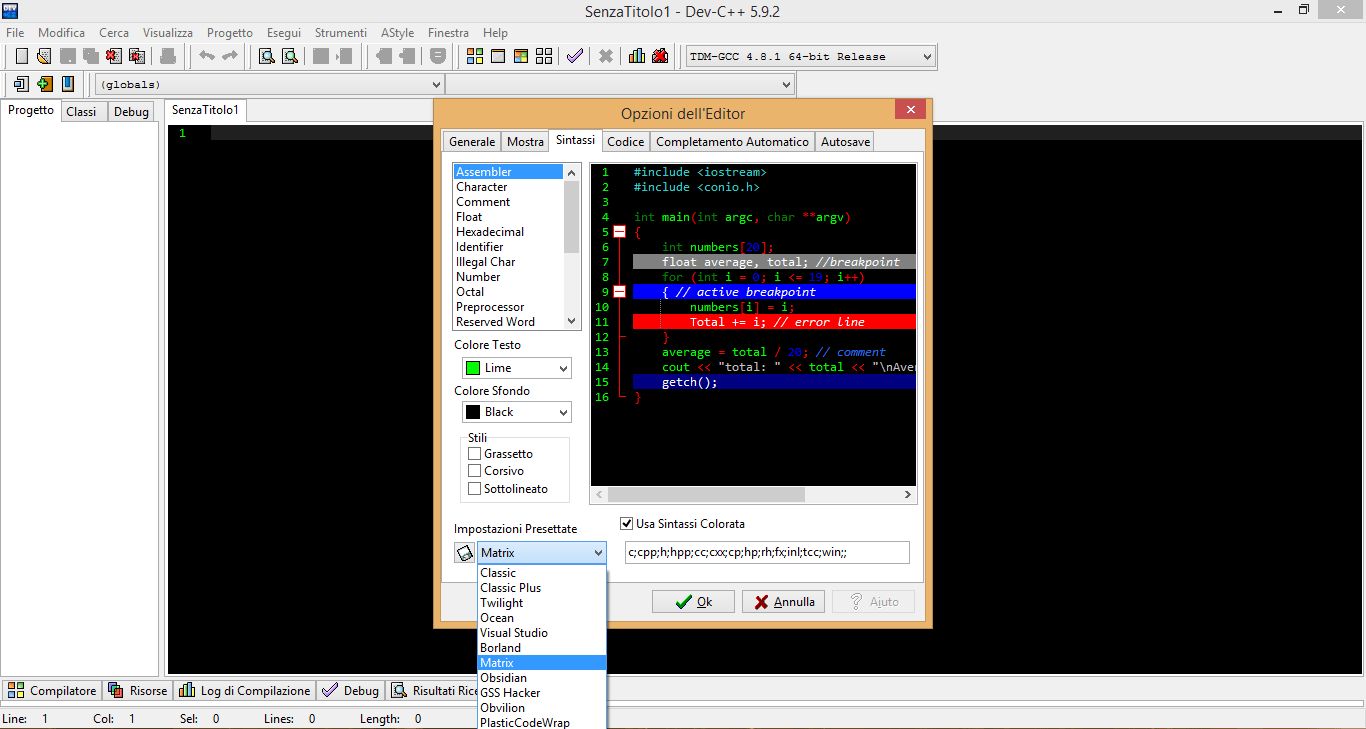Select Hexadecimal in the syntax element list
This screenshot has width=1366, height=729.
point(508,232)
